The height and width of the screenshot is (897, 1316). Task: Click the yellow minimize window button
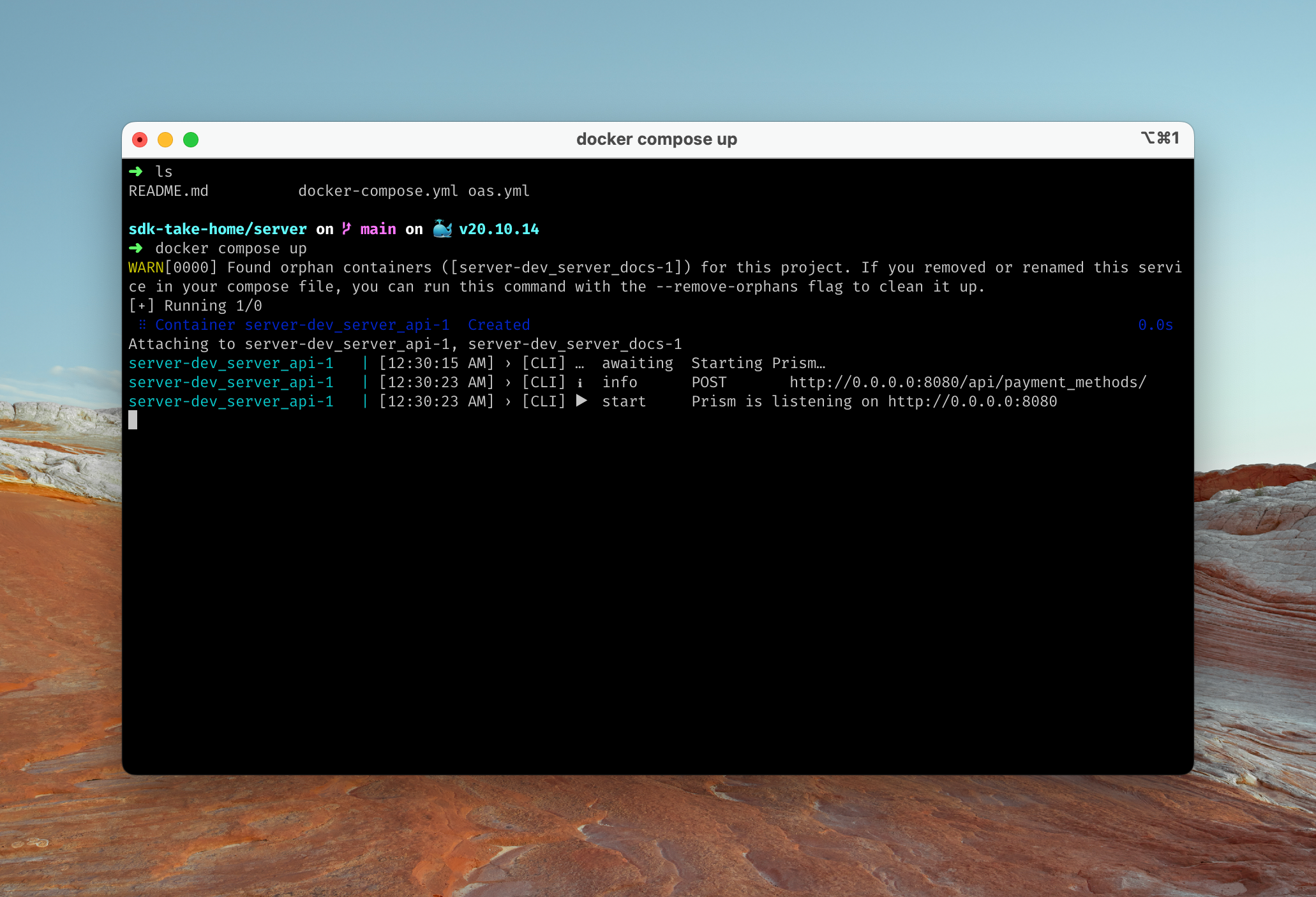pyautogui.click(x=165, y=140)
